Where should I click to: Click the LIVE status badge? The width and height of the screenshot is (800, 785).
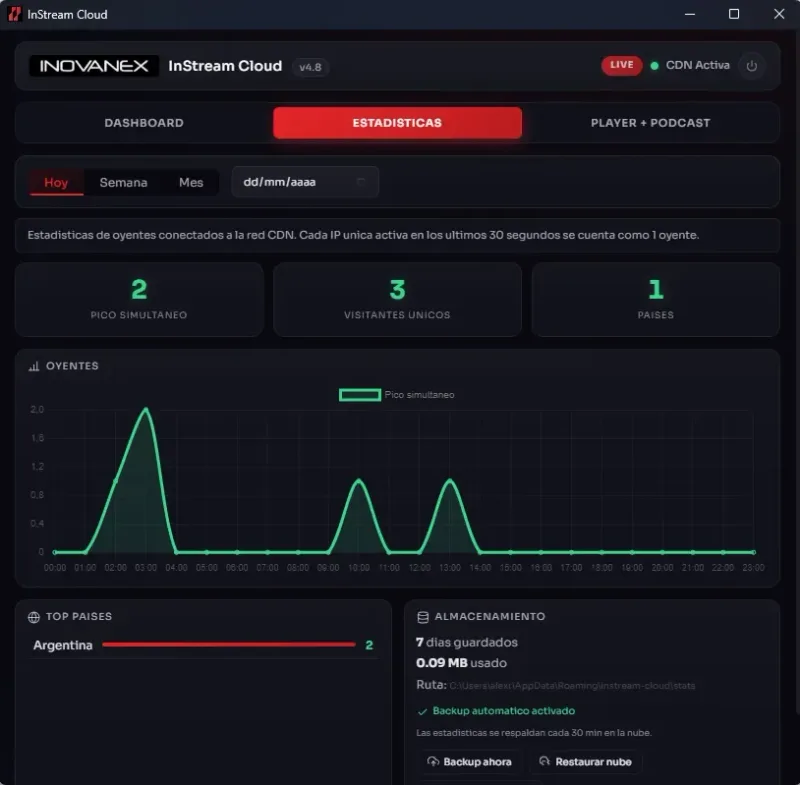(x=621, y=65)
